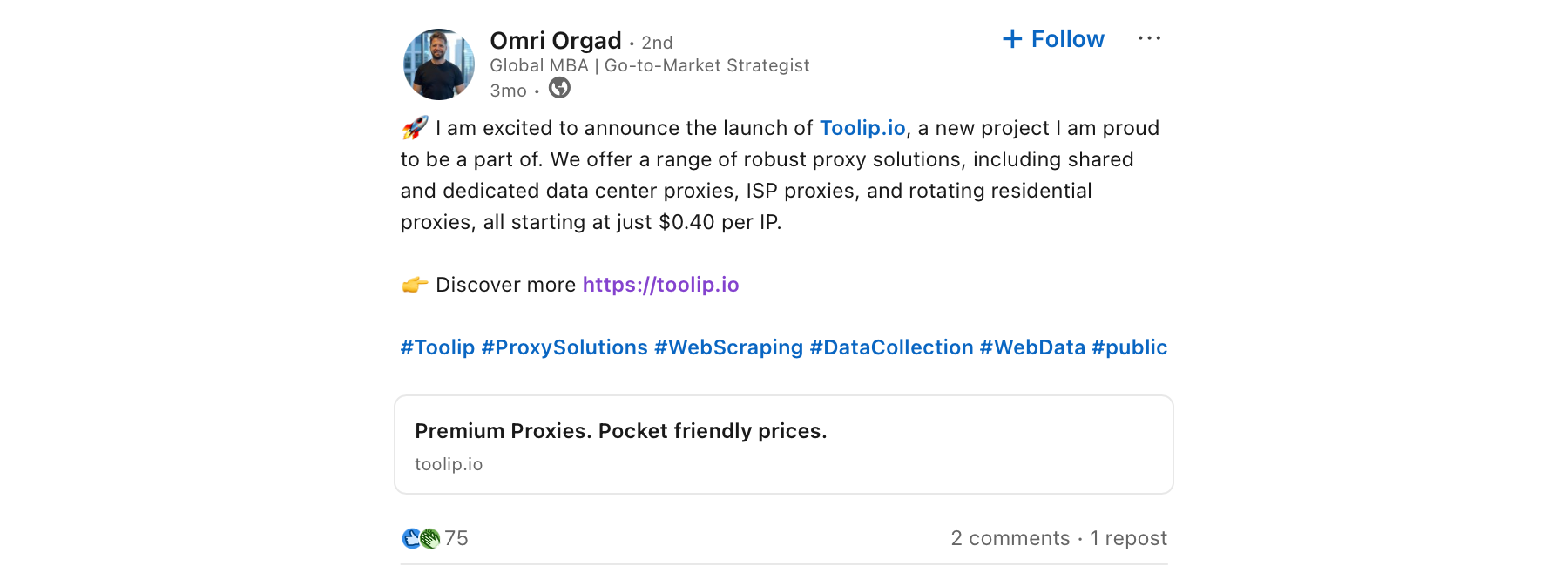This screenshot has width=1568, height=566.
Task: Show the 2 comments
Action: pos(1010,538)
